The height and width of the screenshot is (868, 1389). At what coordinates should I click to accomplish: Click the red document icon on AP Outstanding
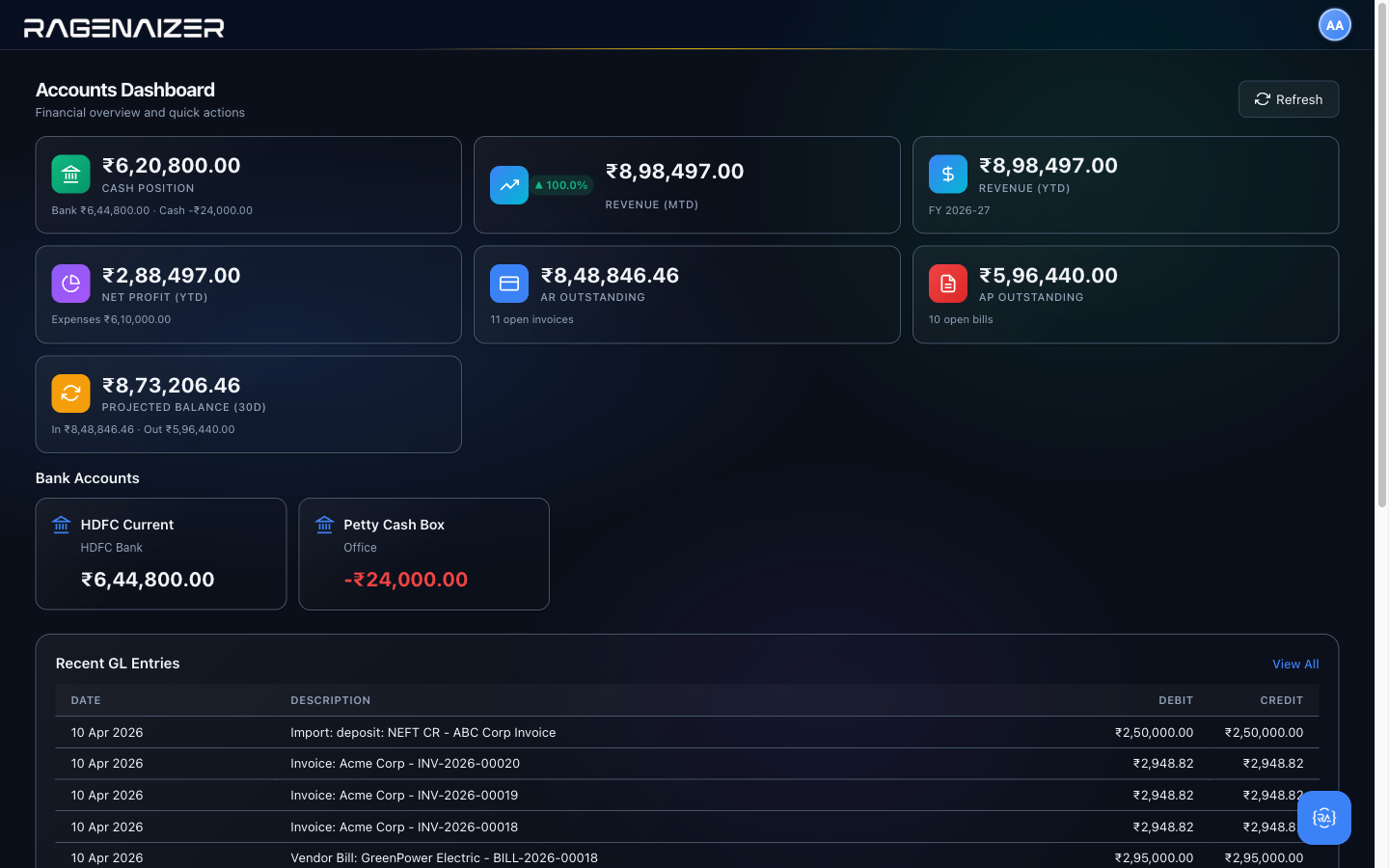point(948,284)
